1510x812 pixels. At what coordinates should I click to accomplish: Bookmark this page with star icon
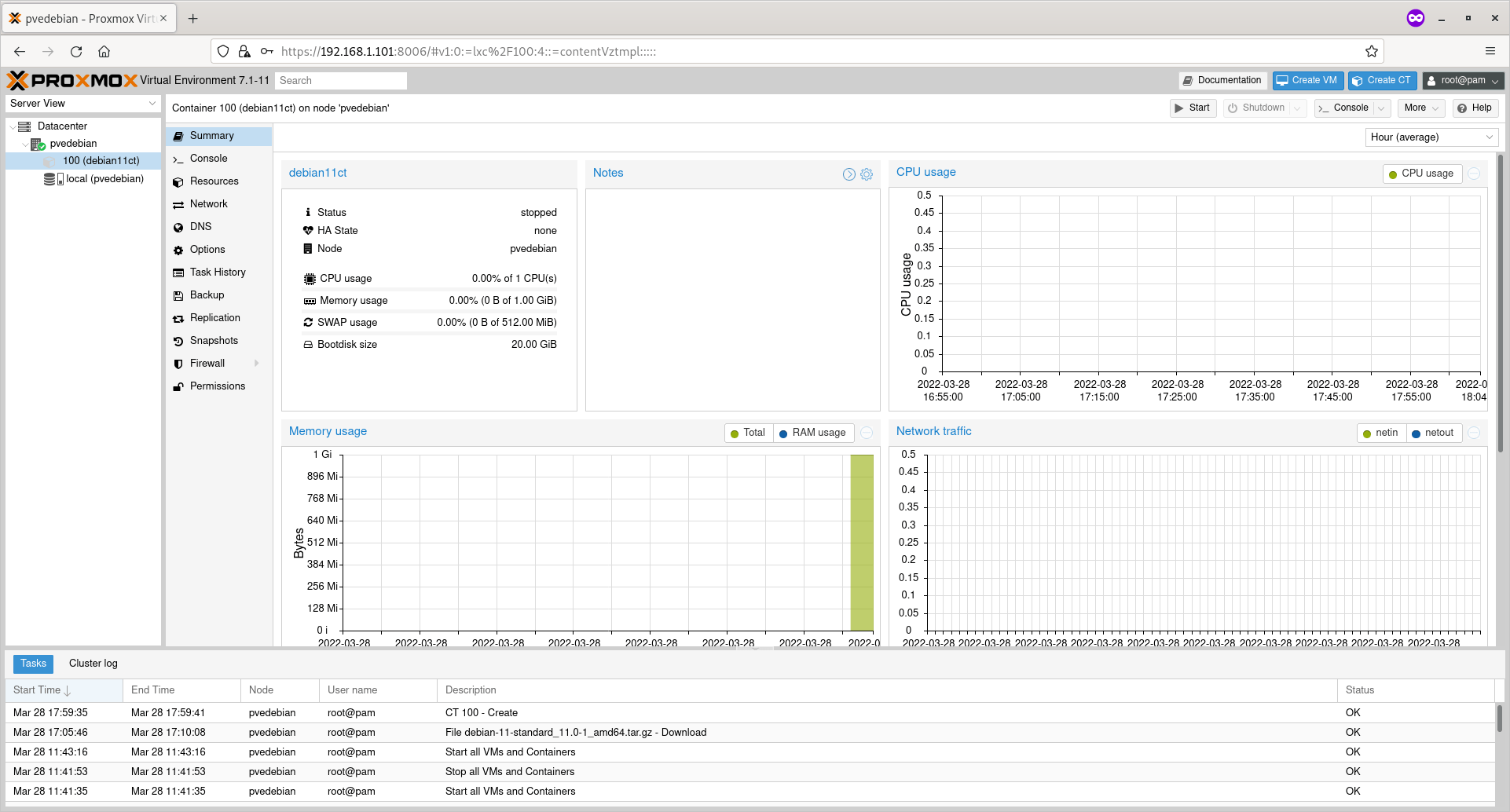(1372, 51)
